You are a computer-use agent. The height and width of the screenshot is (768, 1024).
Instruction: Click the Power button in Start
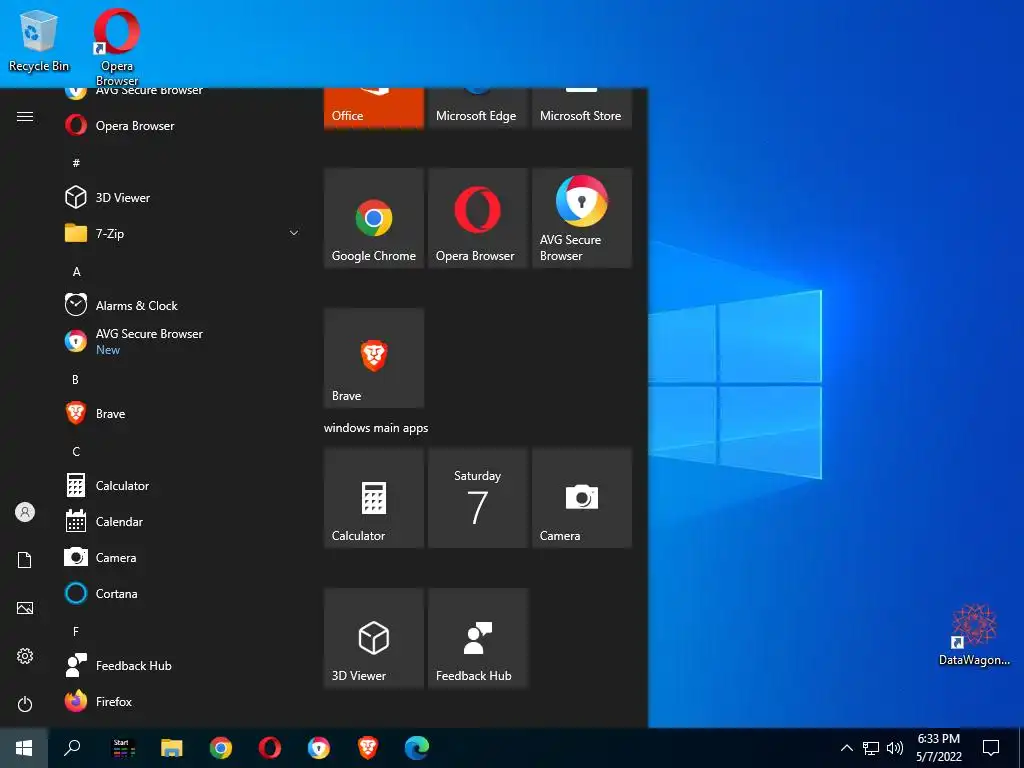25,704
